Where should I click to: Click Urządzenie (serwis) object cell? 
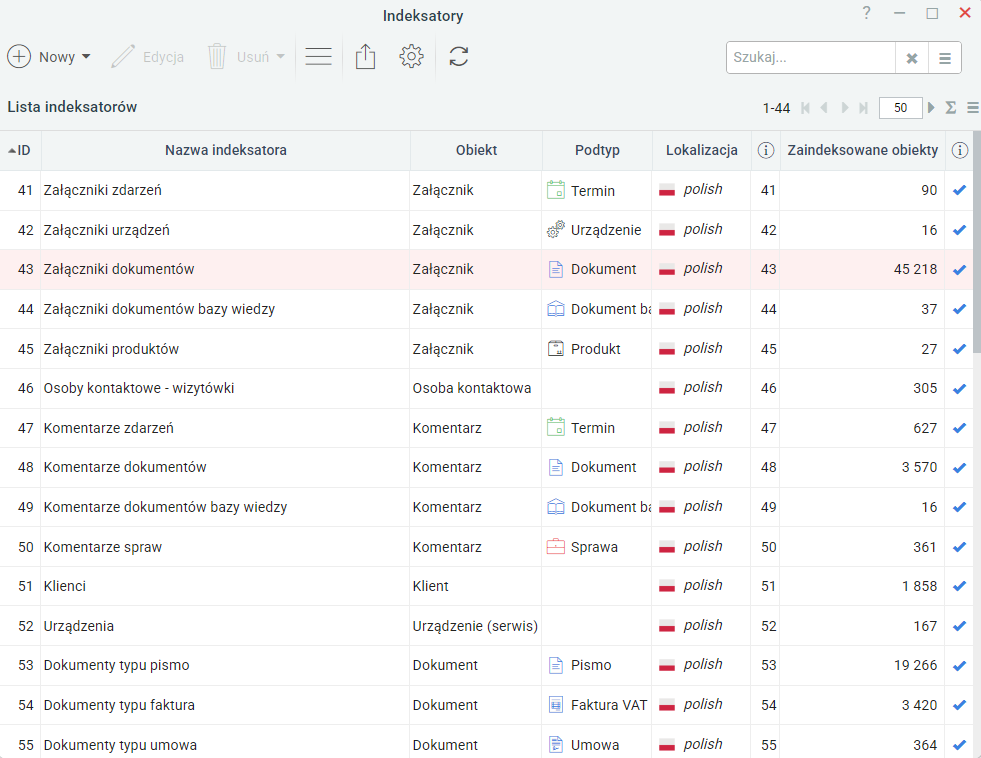[x=475, y=626]
